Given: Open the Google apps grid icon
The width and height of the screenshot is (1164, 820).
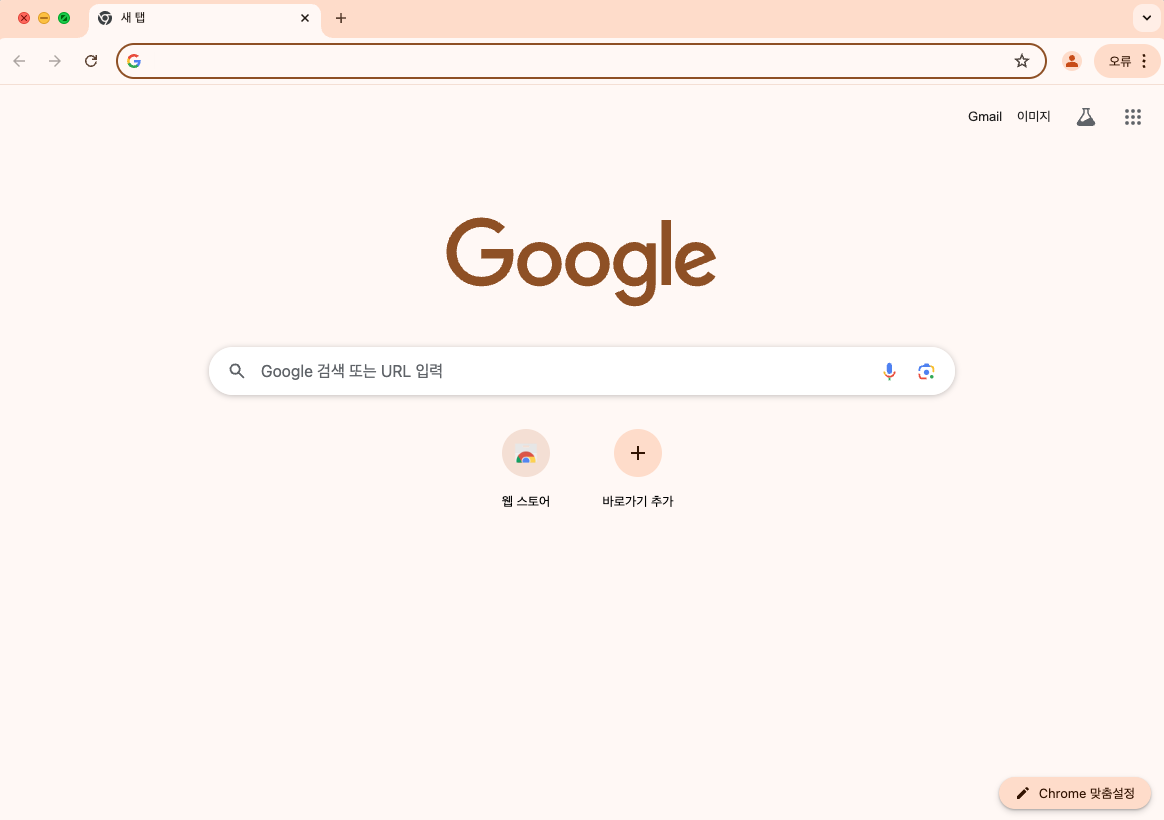Looking at the screenshot, I should [1132, 117].
